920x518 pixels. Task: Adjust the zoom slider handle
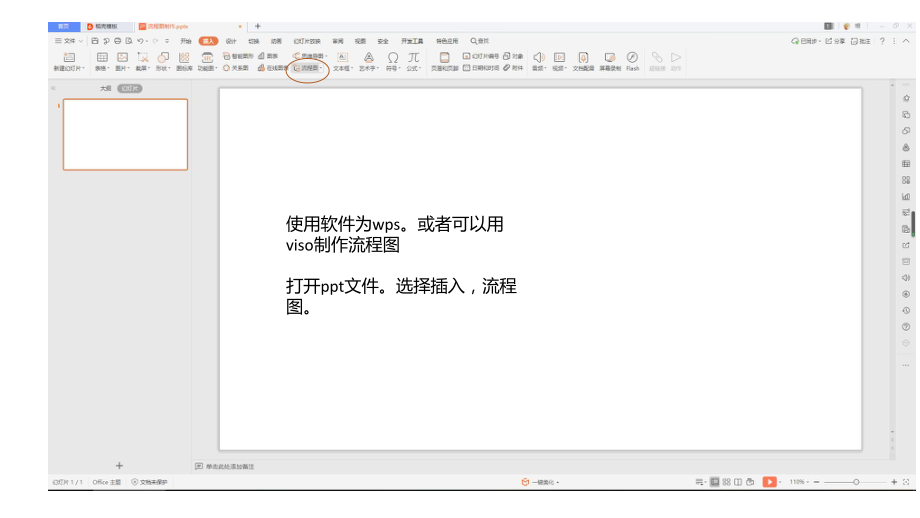point(856,482)
